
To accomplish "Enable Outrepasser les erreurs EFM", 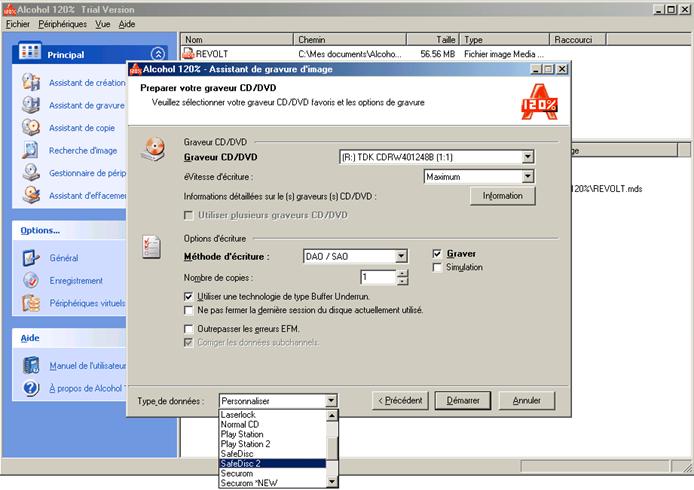I will click(189, 329).
